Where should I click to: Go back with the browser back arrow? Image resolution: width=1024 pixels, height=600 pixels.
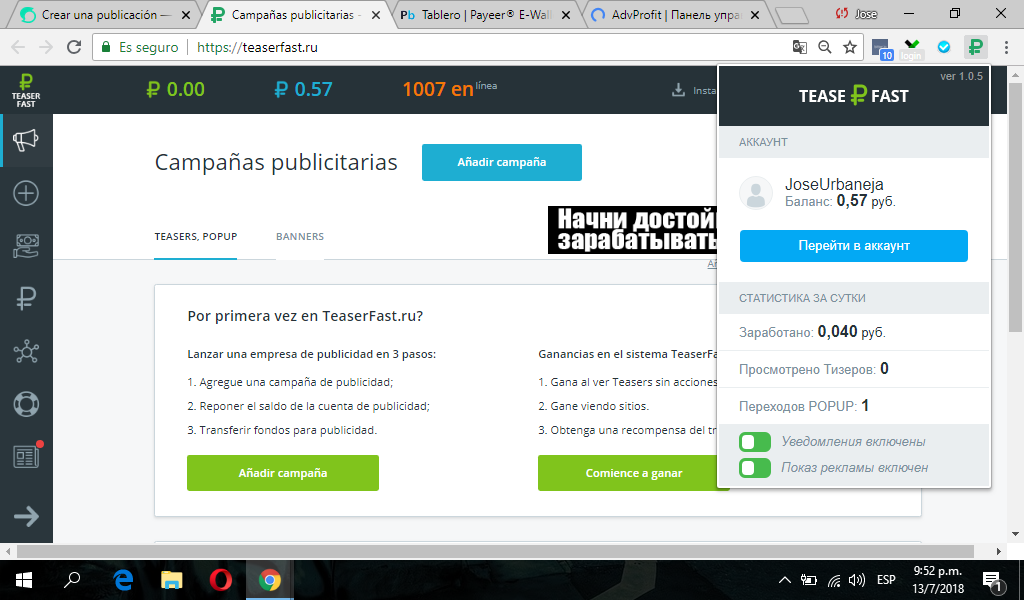point(18,47)
